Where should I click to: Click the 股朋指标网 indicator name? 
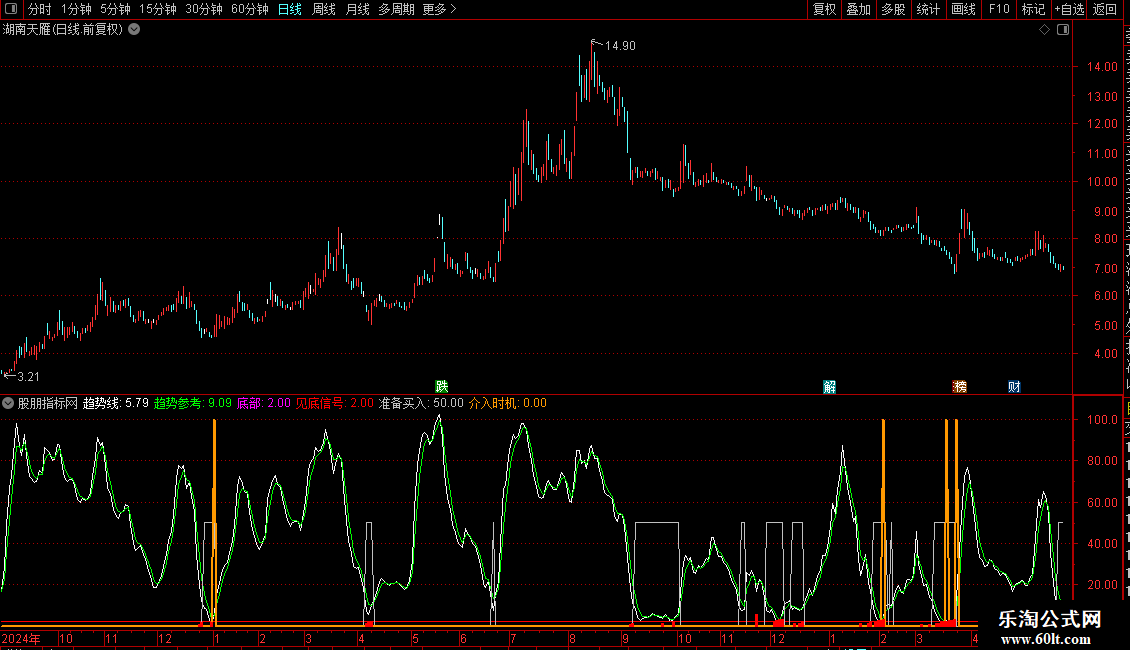48,404
